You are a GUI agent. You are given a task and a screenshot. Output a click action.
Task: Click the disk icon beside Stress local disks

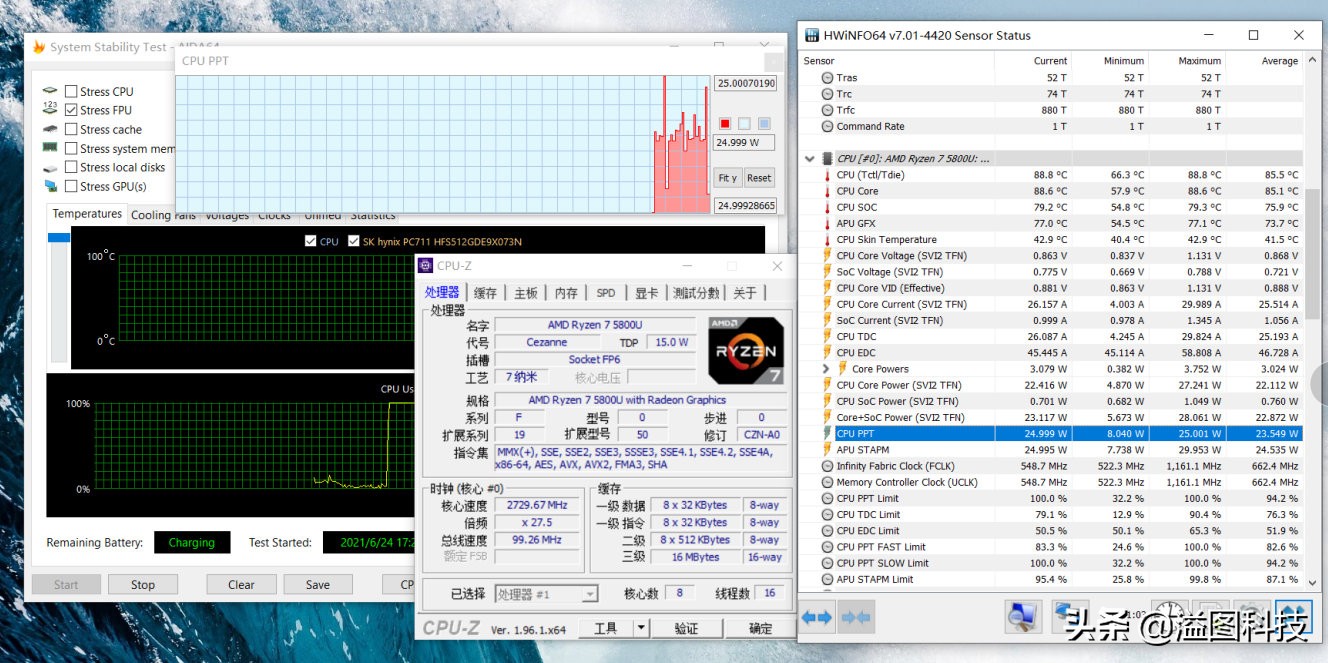tap(50, 167)
